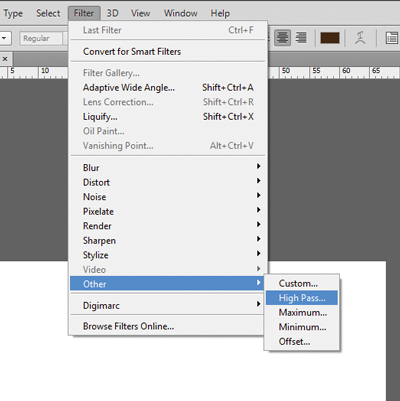400x401 pixels.
Task: Select the Other submenu entry
Action: click(167, 284)
